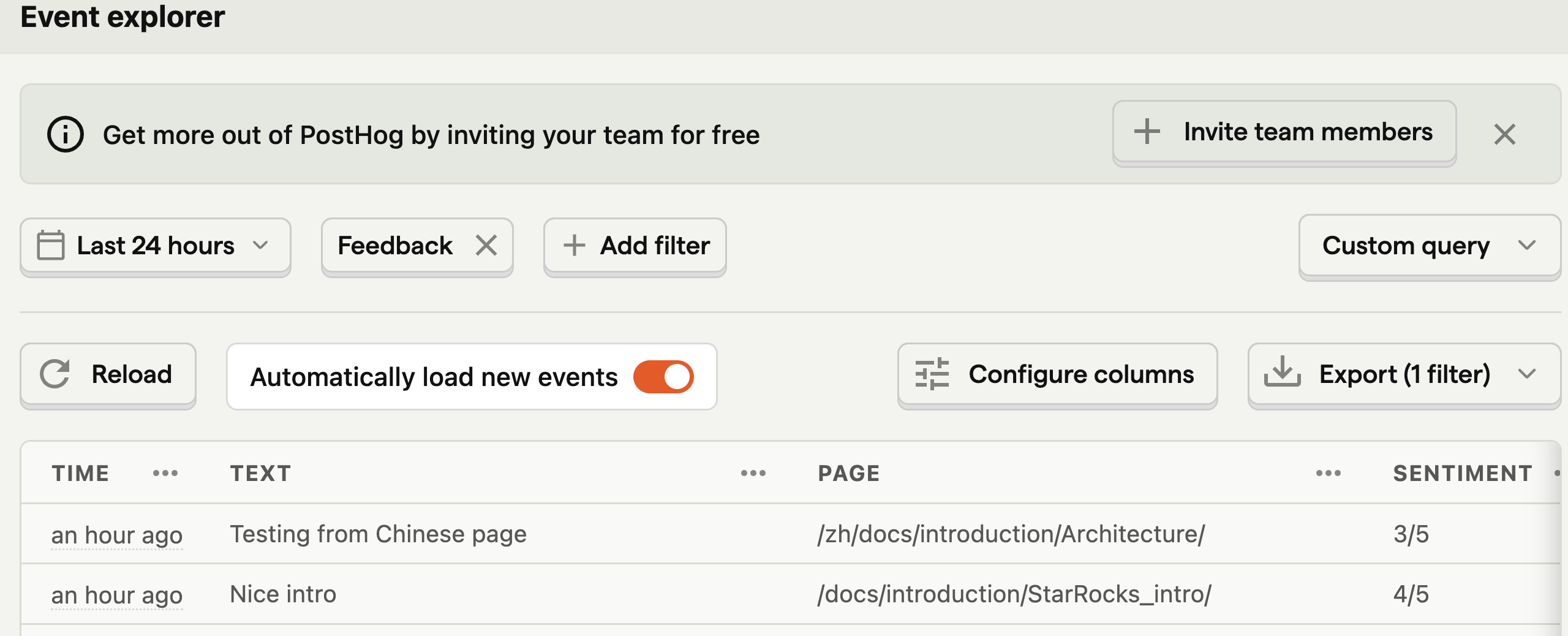The width and height of the screenshot is (1568, 636).
Task: Toggle automatically load new events
Action: click(x=663, y=376)
